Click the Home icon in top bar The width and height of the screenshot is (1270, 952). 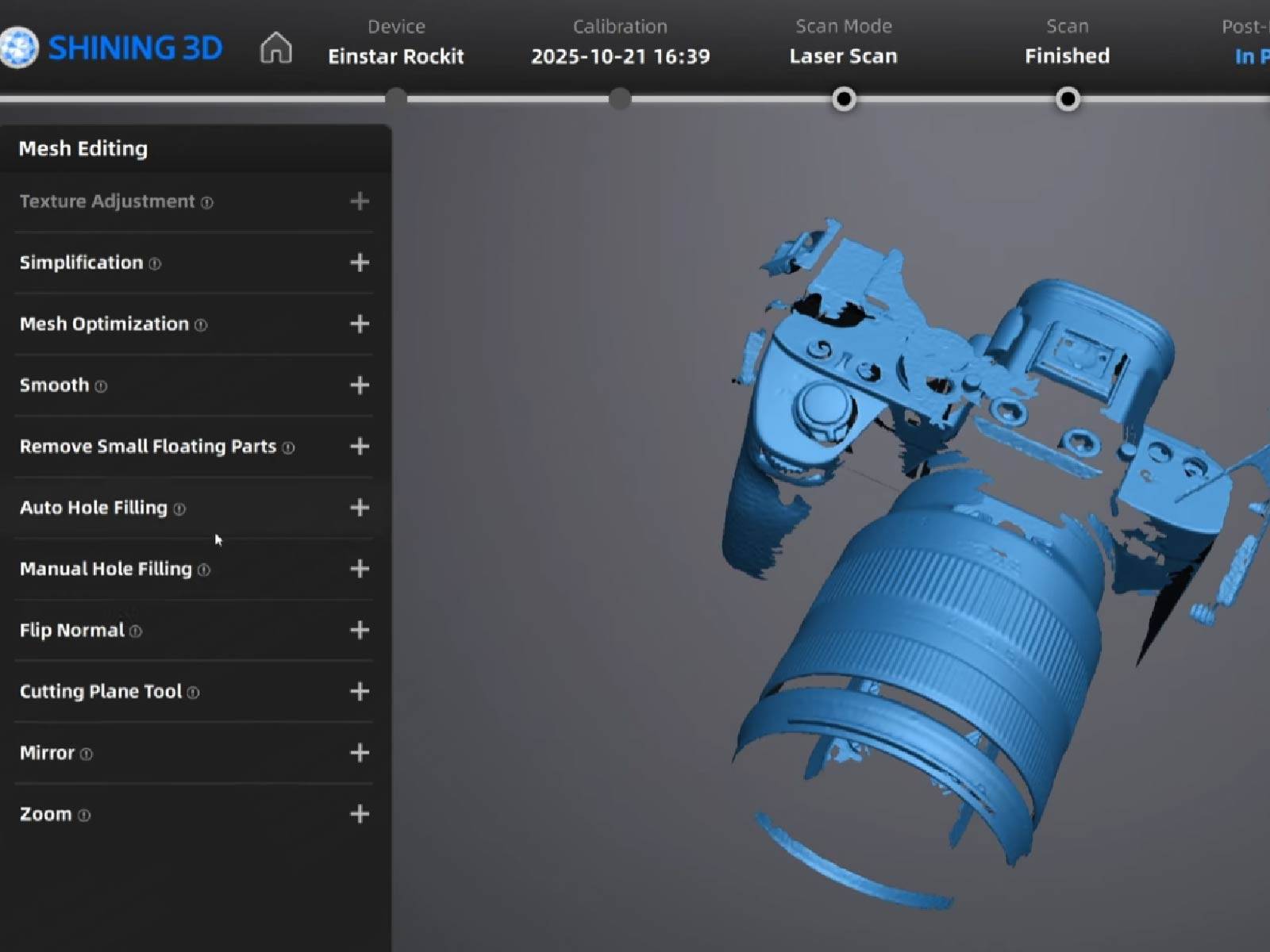275,48
